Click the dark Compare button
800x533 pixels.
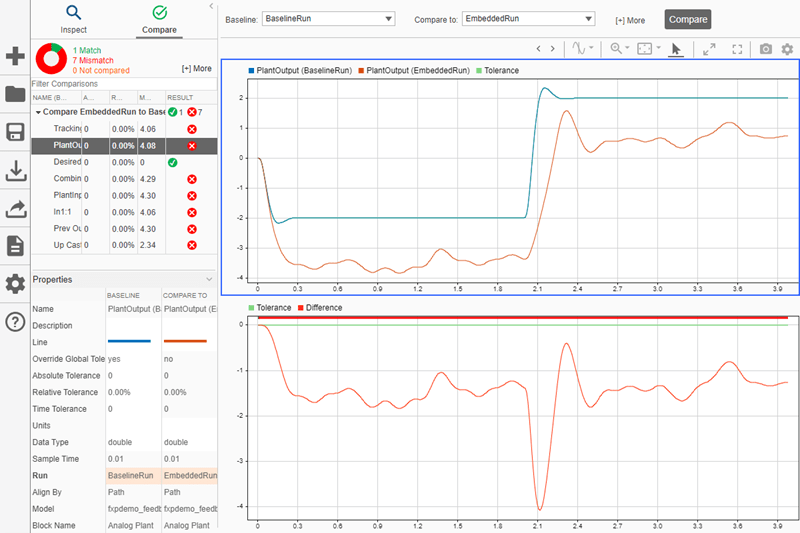688,19
